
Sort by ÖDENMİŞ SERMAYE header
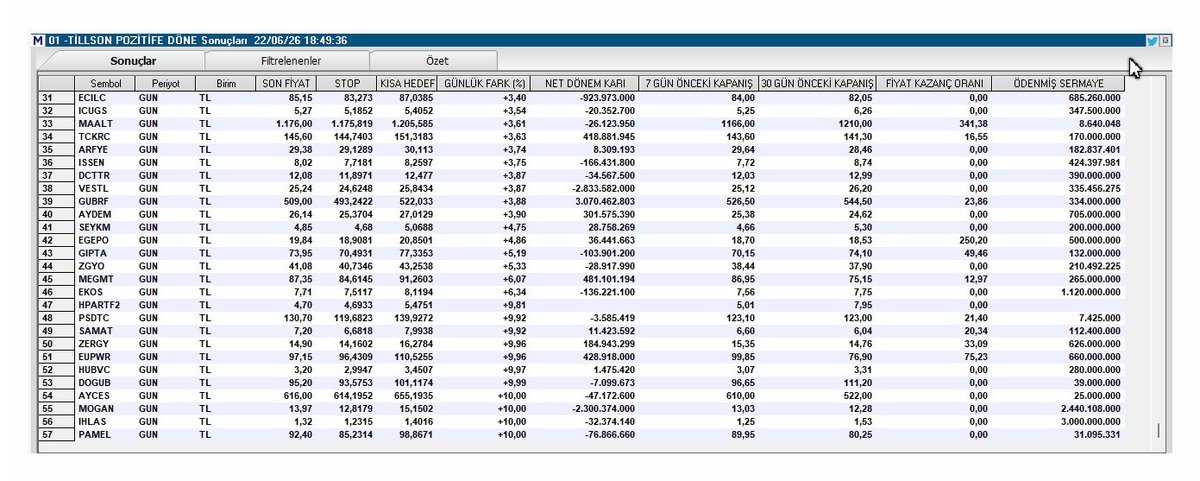[x=1058, y=84]
